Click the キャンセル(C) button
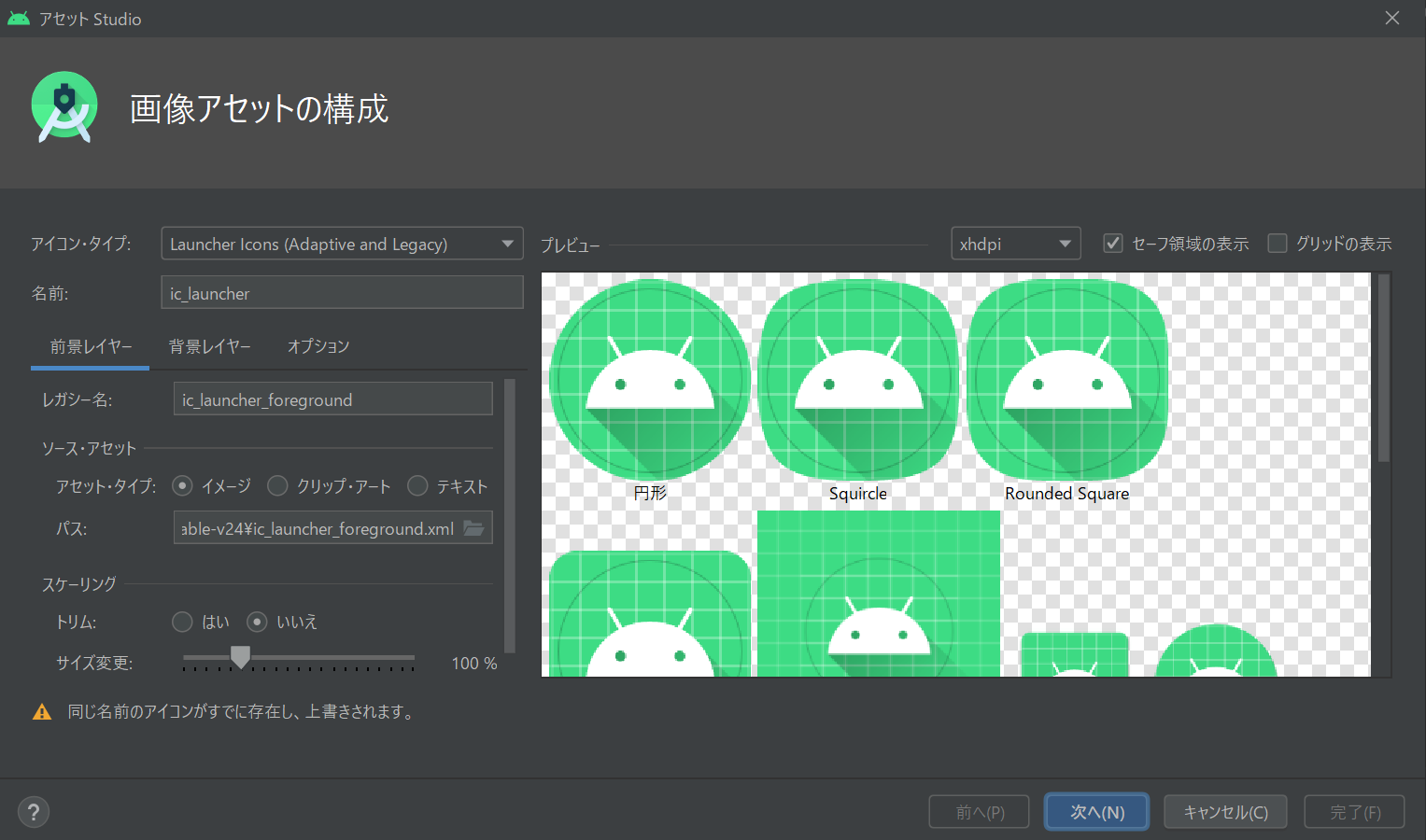Screen dimensions: 1426x840 1225,812
